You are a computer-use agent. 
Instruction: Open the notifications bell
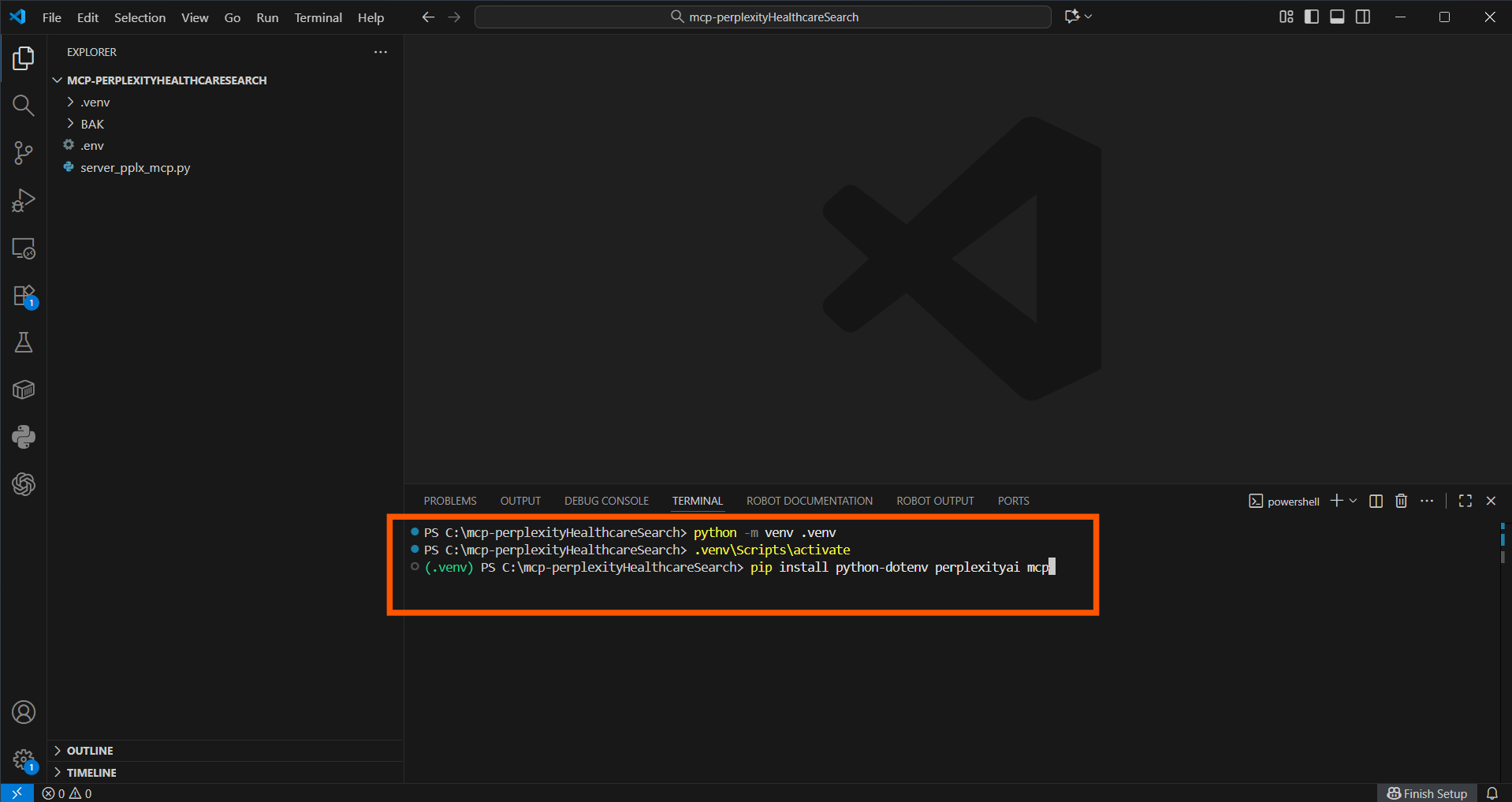click(1492, 793)
